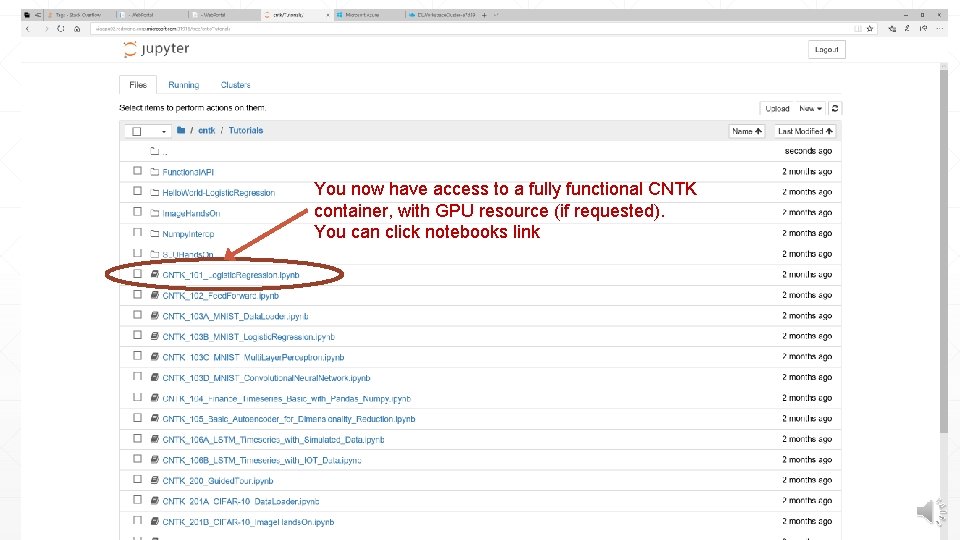Sort files by Last Modified
The height and width of the screenshot is (540, 960).
[x=805, y=131]
